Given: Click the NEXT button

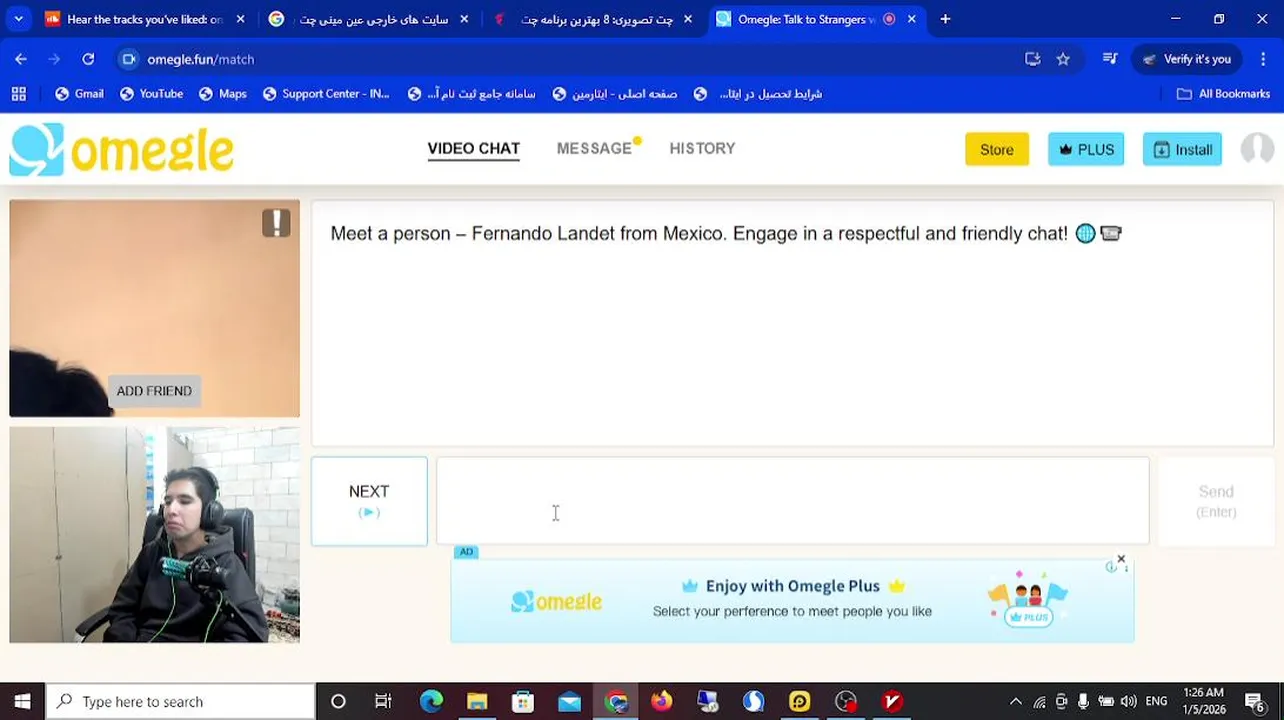Looking at the screenshot, I should pos(369,501).
